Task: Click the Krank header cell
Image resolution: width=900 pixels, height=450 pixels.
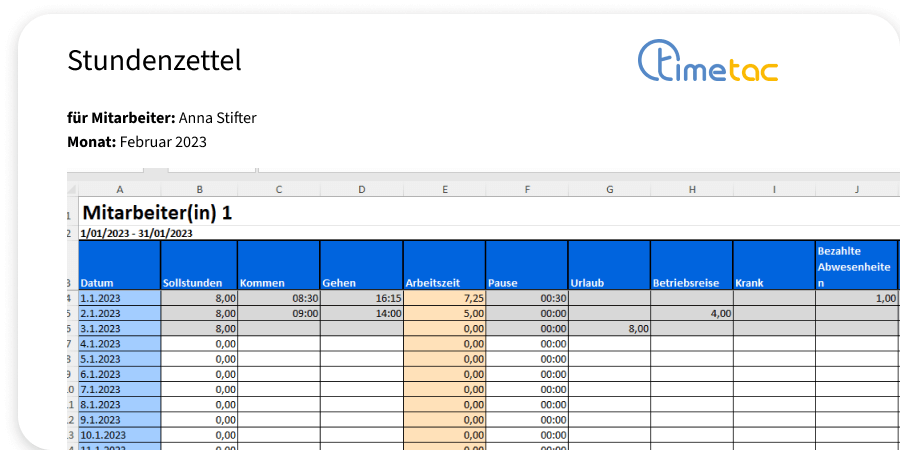Action: (773, 266)
